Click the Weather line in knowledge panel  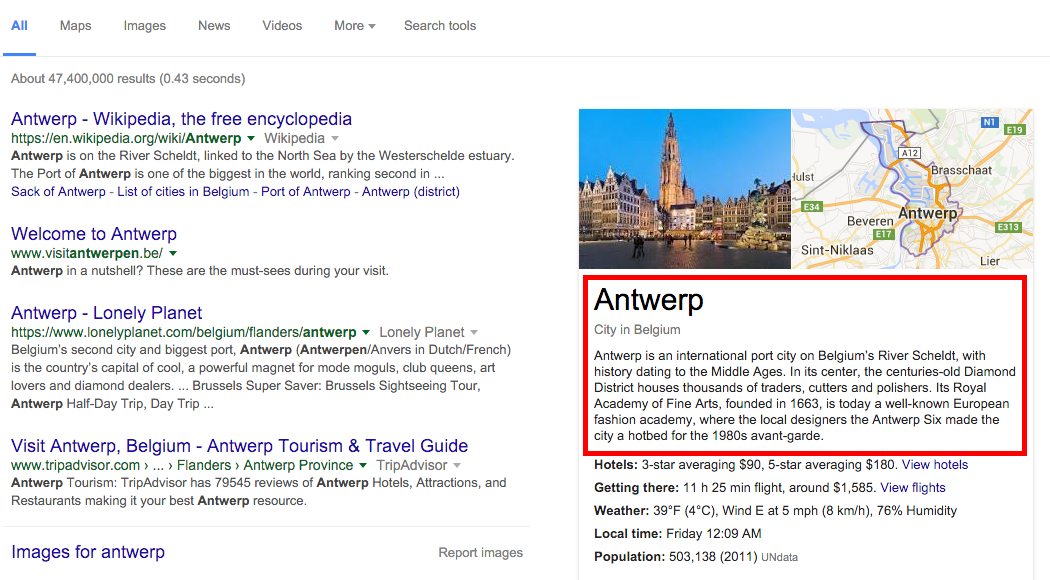[x=775, y=510]
